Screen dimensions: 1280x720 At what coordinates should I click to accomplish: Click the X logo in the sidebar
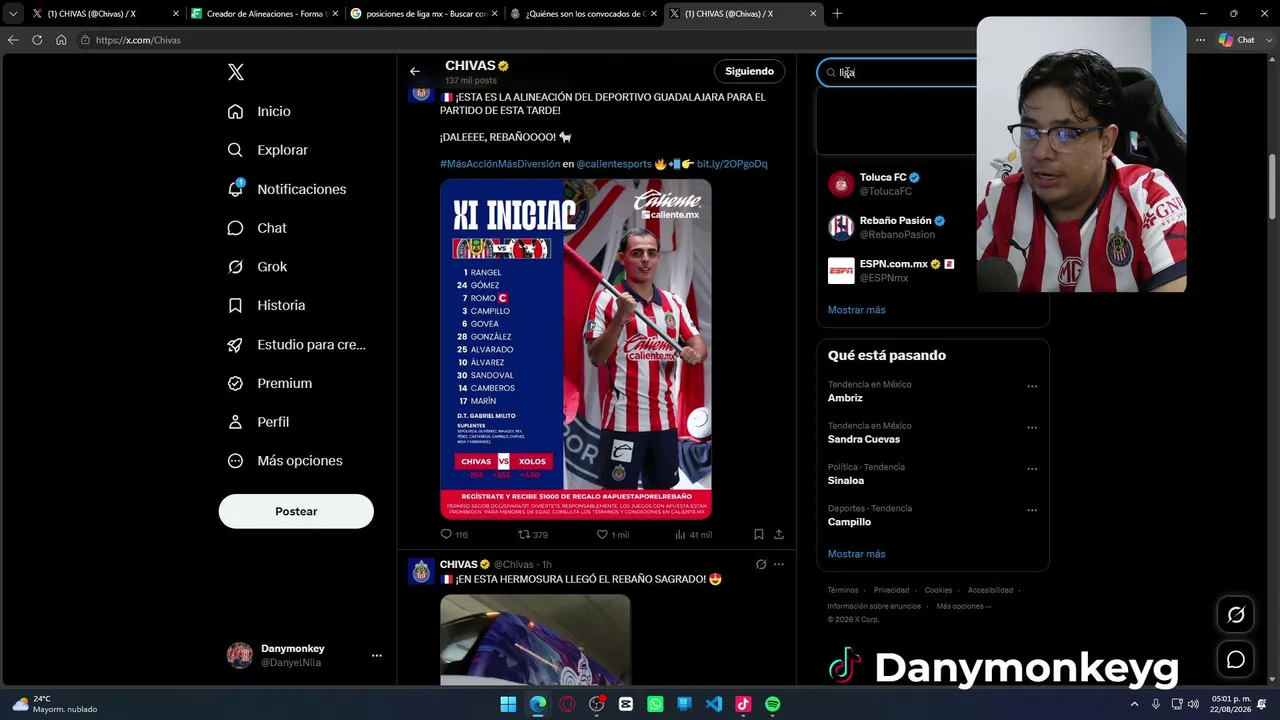click(235, 72)
